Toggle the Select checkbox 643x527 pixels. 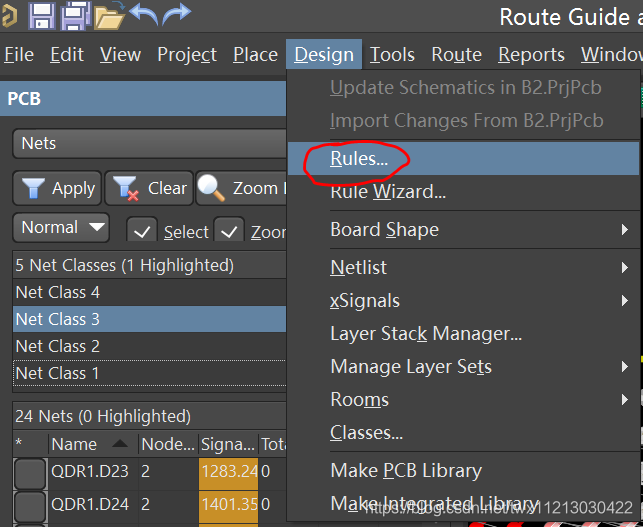141,230
